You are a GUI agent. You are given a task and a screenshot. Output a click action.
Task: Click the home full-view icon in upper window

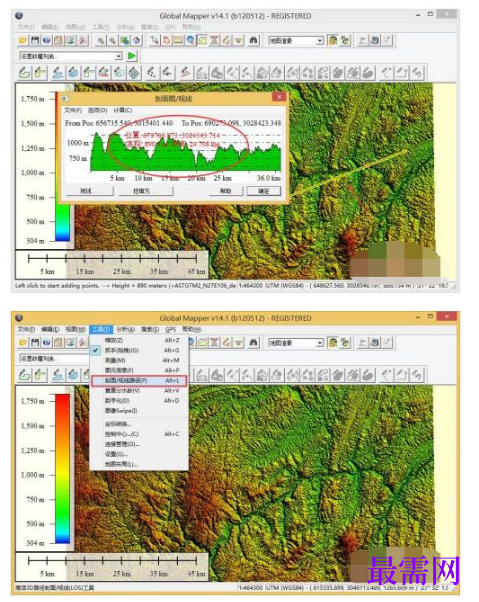[137, 40]
